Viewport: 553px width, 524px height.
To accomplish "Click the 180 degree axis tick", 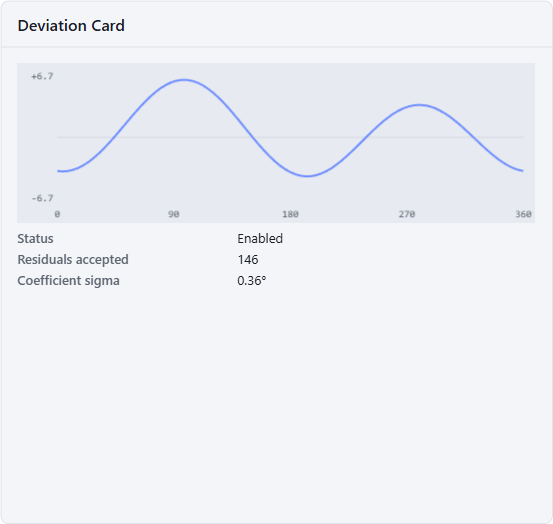I will tap(290, 214).
